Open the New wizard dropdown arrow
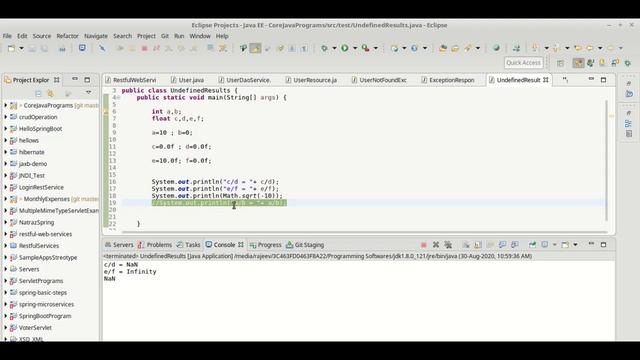640x360 pixels. click(21, 48)
